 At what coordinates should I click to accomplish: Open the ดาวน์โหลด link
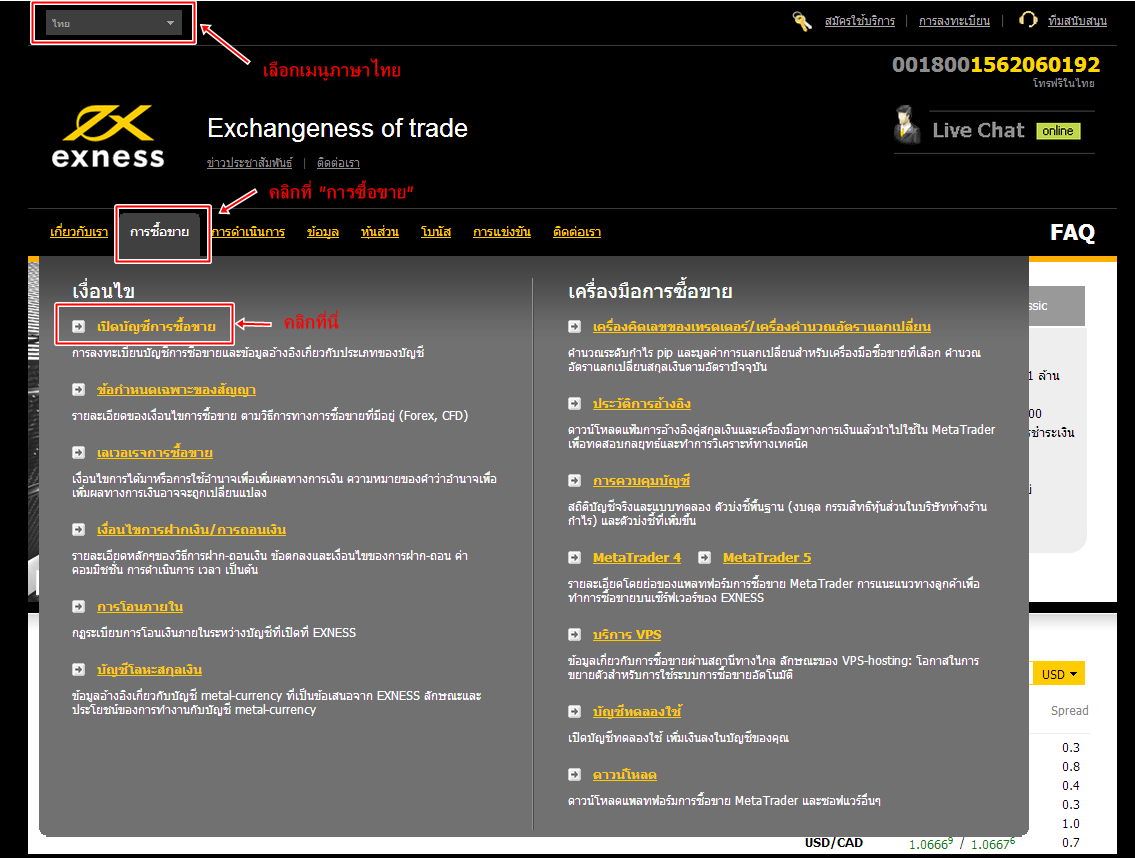click(625, 775)
